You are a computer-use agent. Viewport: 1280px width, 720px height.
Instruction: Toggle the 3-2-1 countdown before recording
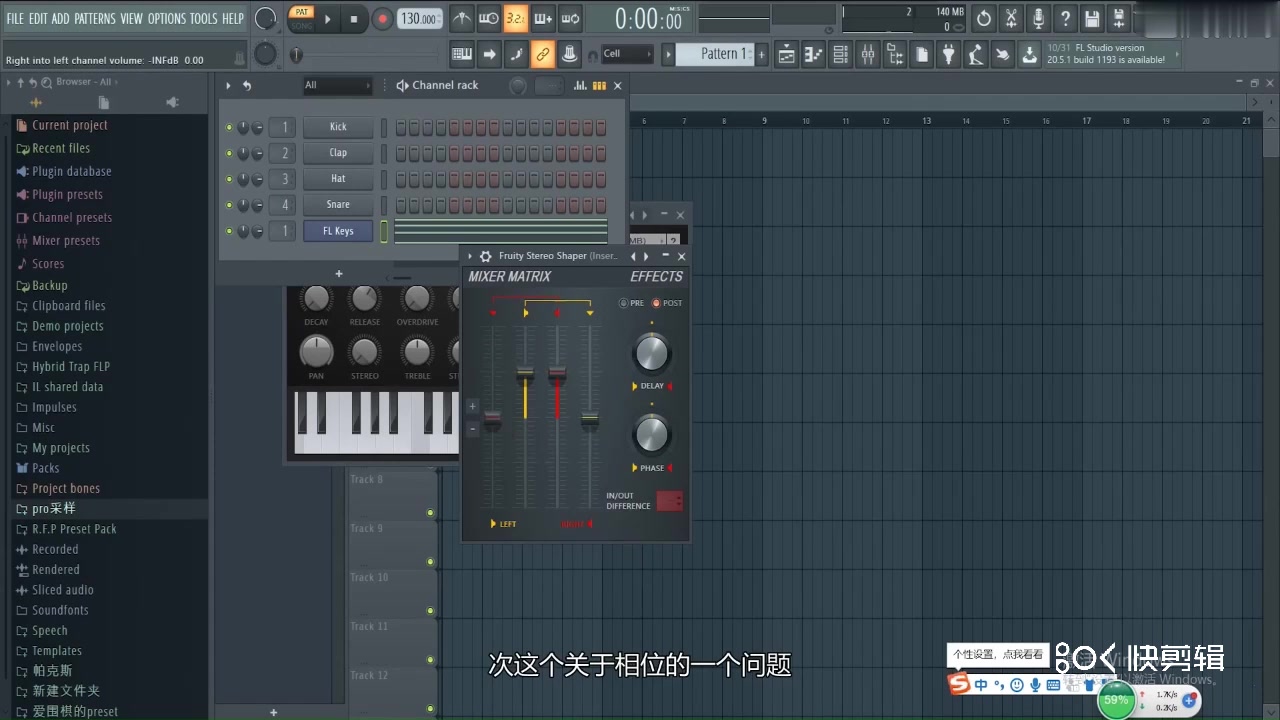click(x=515, y=18)
